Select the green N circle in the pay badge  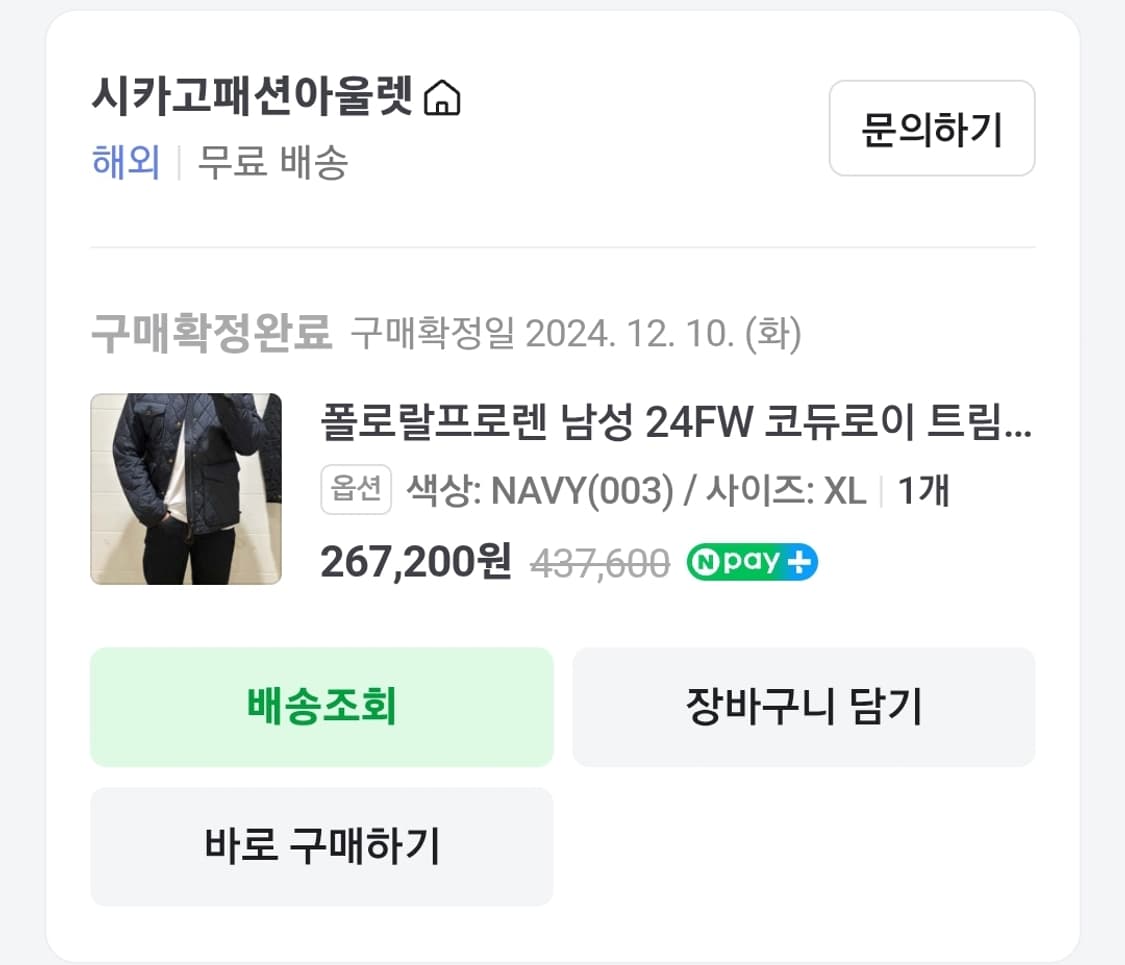click(703, 562)
